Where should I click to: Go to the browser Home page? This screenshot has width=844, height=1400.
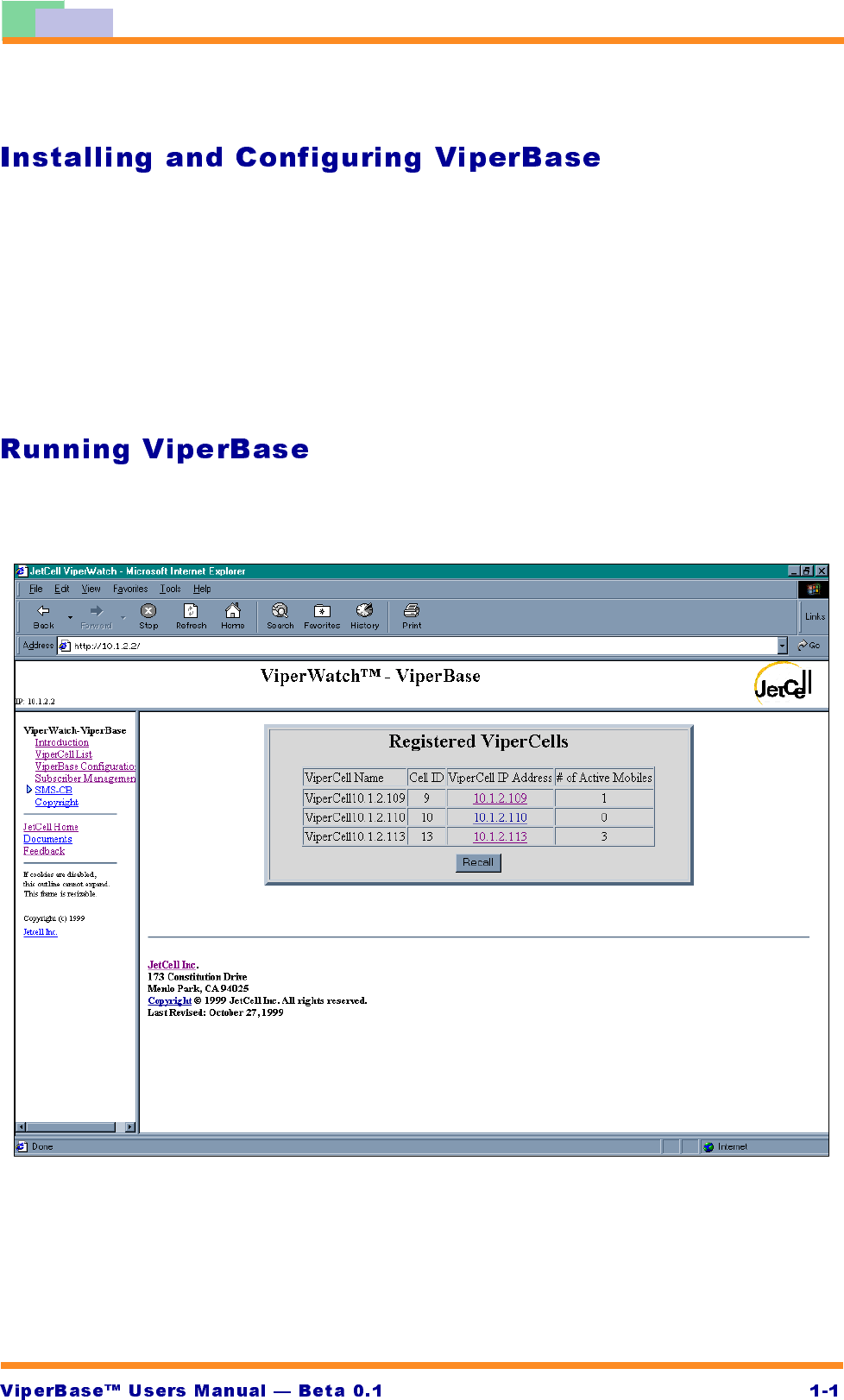click(x=232, y=616)
